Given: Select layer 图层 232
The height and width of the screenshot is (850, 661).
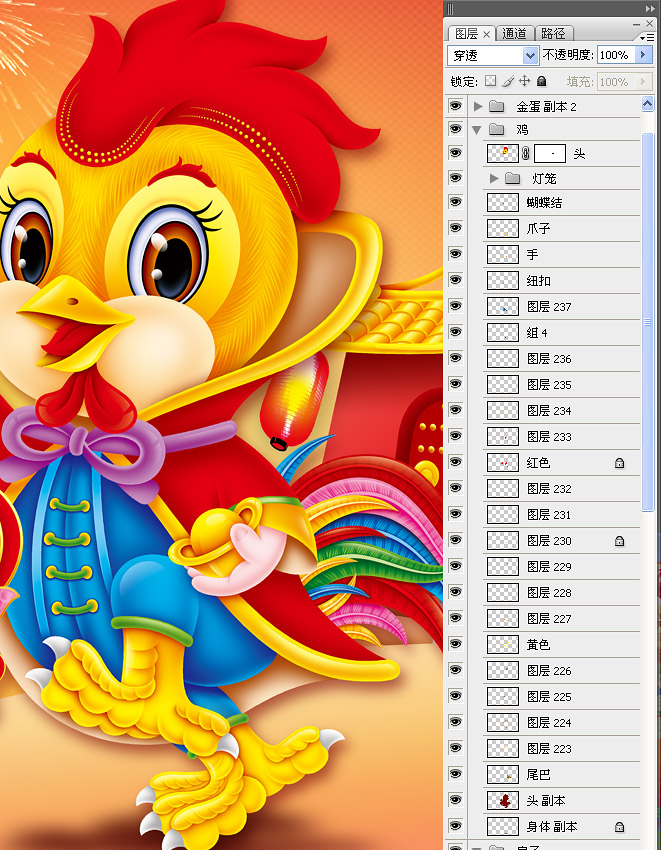Looking at the screenshot, I should tap(561, 488).
